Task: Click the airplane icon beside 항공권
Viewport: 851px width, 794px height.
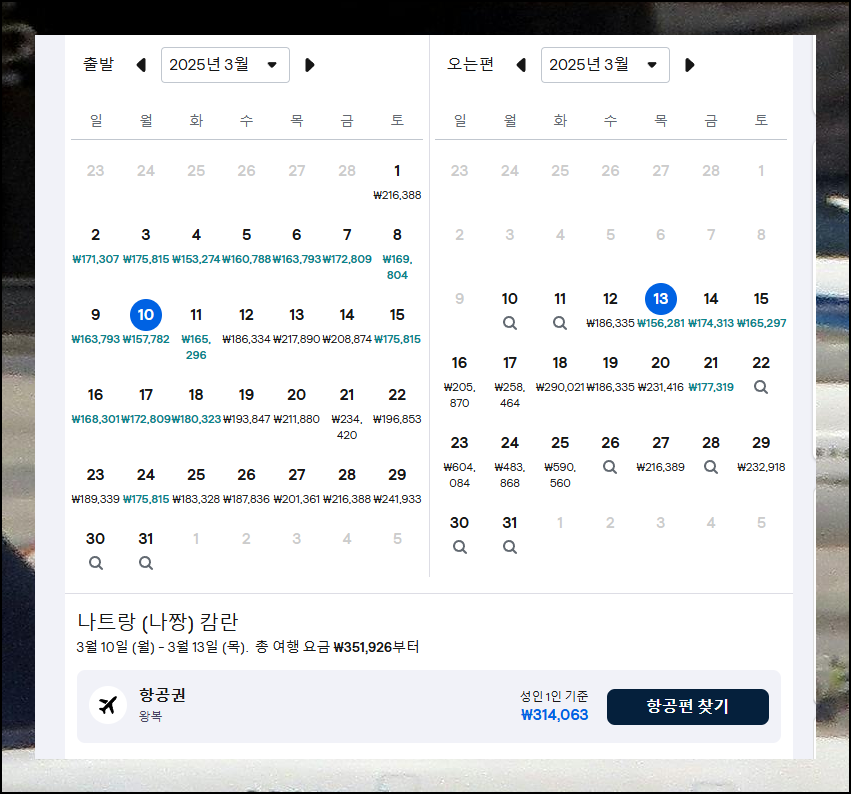Action: pos(108,706)
